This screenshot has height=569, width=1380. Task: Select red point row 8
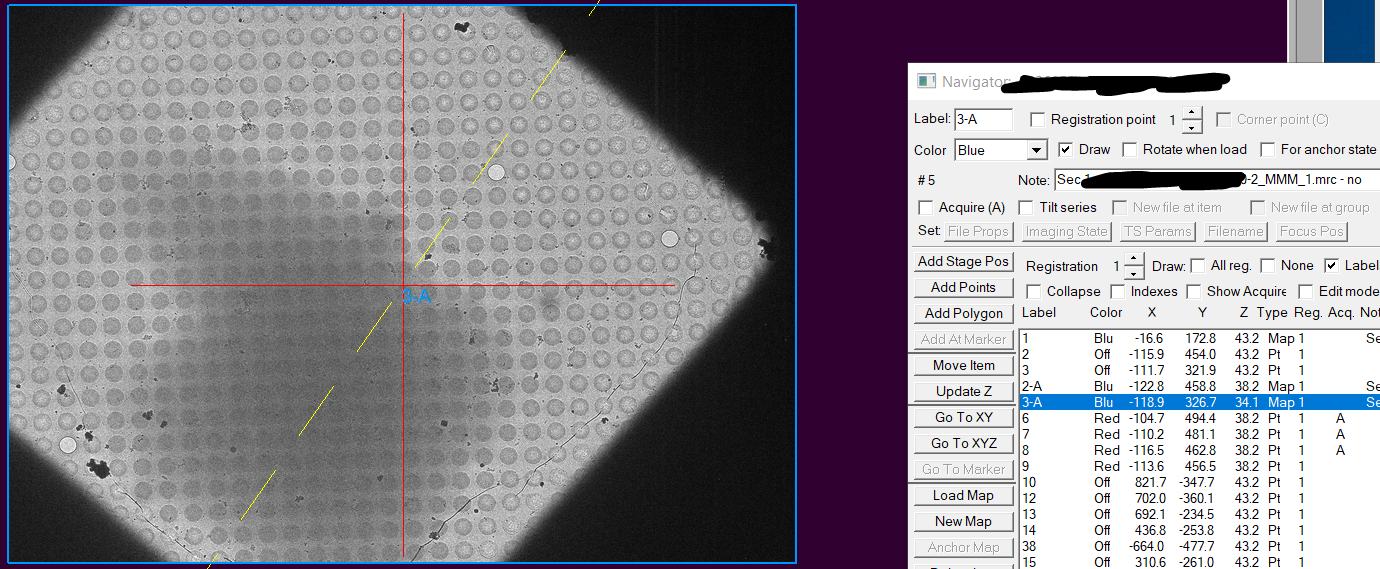[1199, 451]
